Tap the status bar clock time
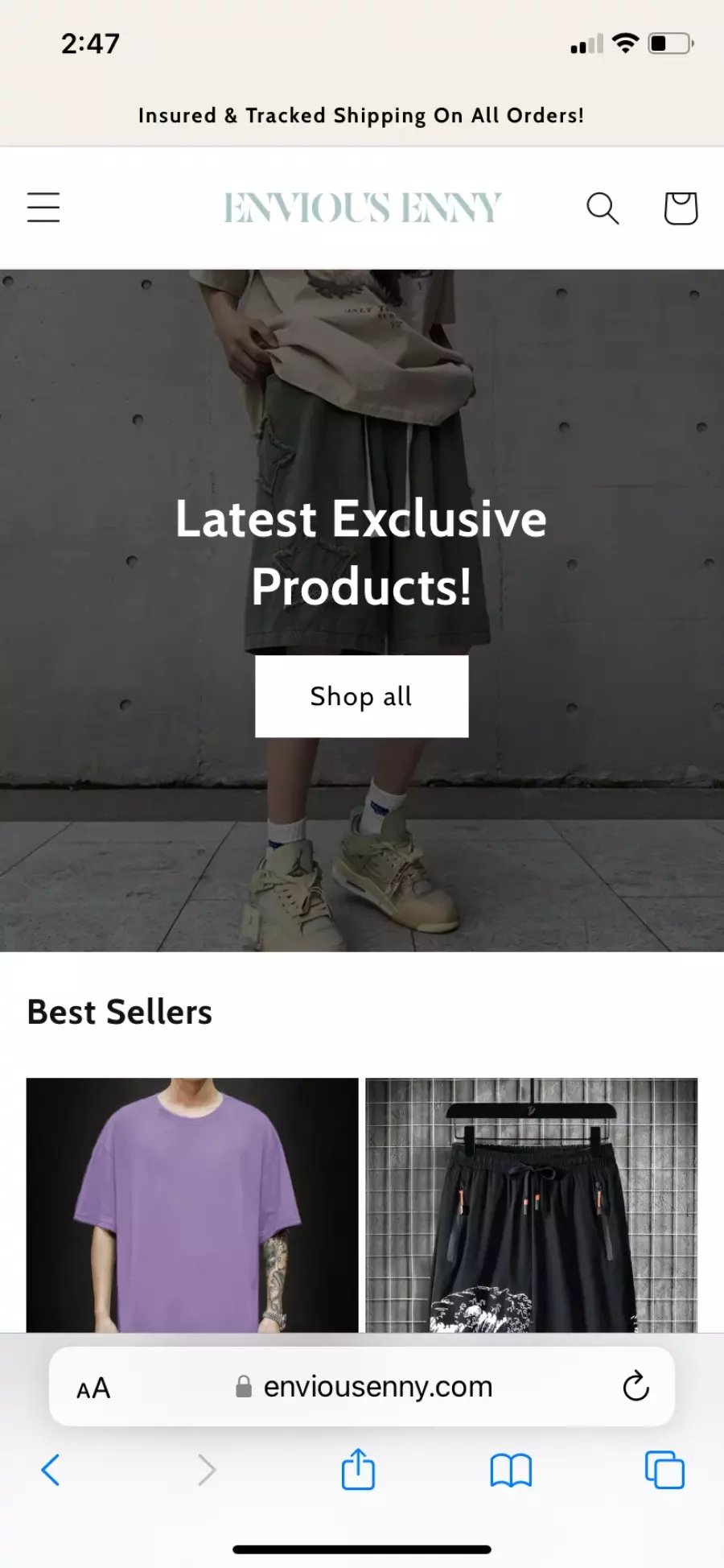 point(90,43)
